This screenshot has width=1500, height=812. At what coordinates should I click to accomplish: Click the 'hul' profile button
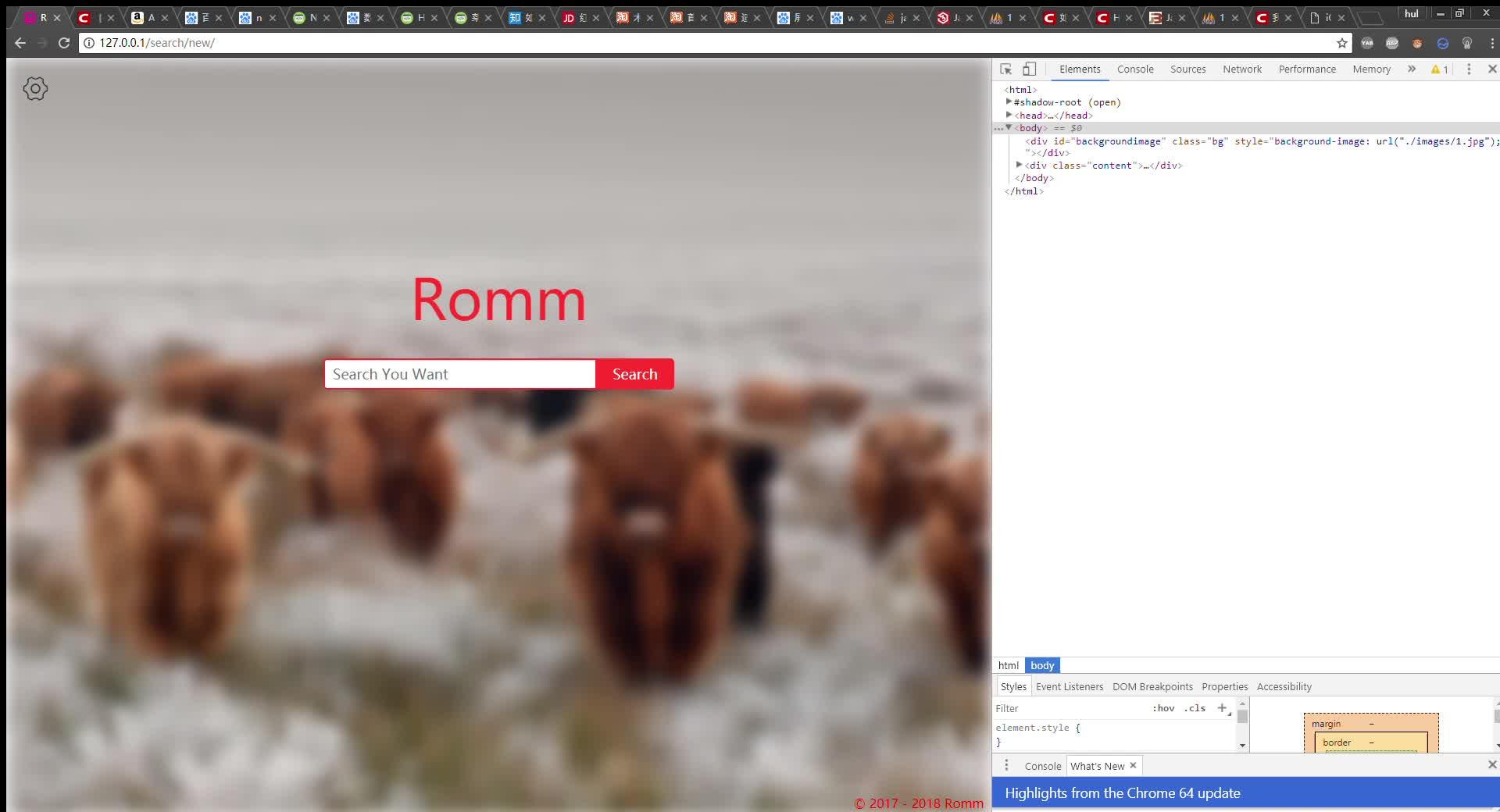click(x=1411, y=13)
